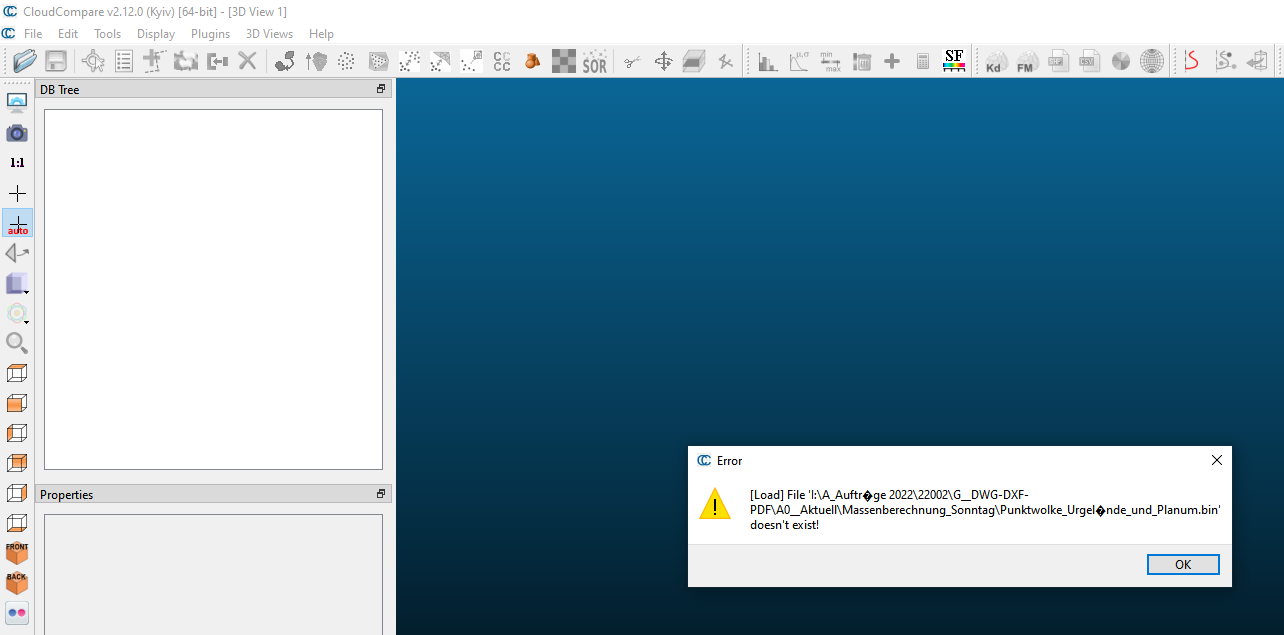Save the current entity

tap(56, 61)
